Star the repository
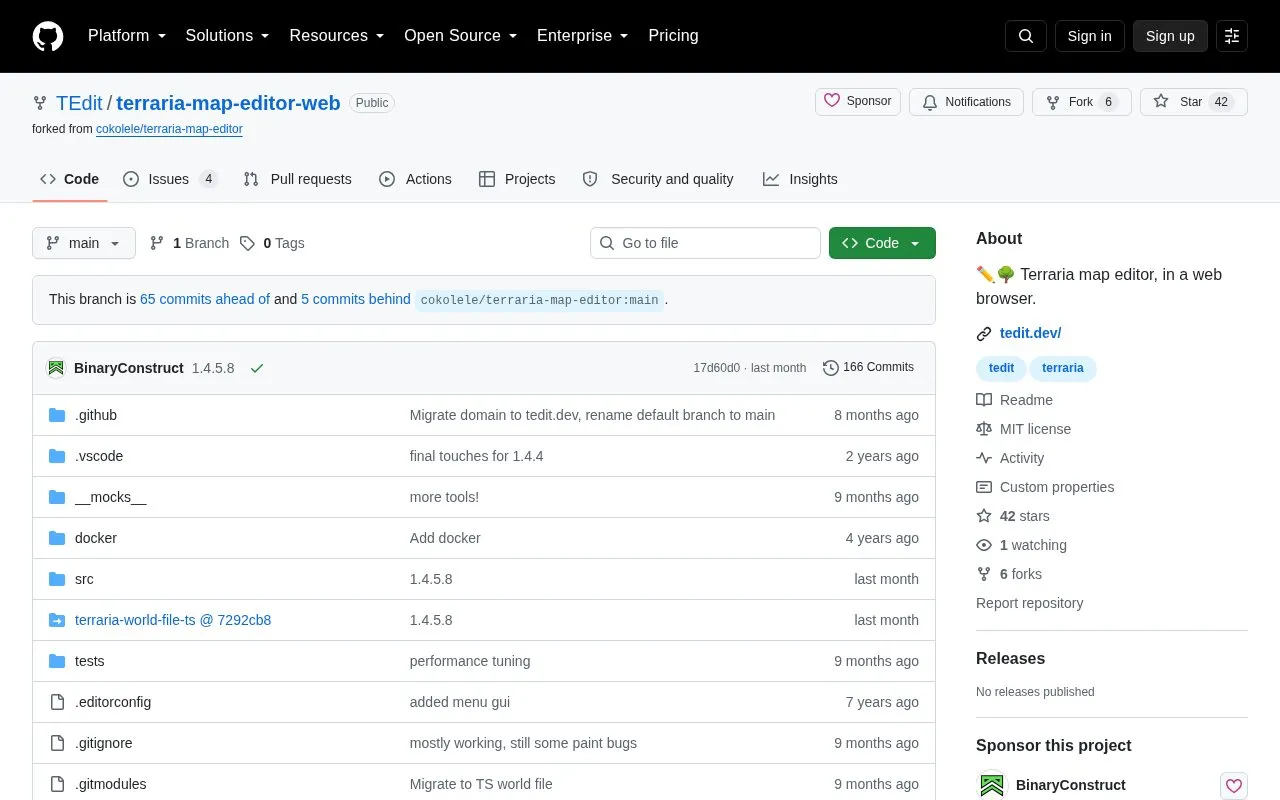The height and width of the screenshot is (800, 1280). click(1193, 102)
